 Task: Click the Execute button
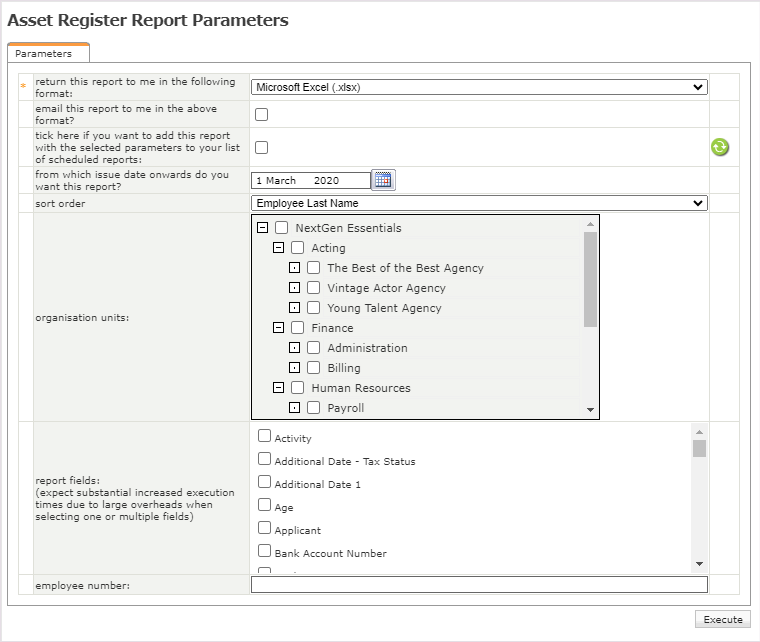click(722, 619)
